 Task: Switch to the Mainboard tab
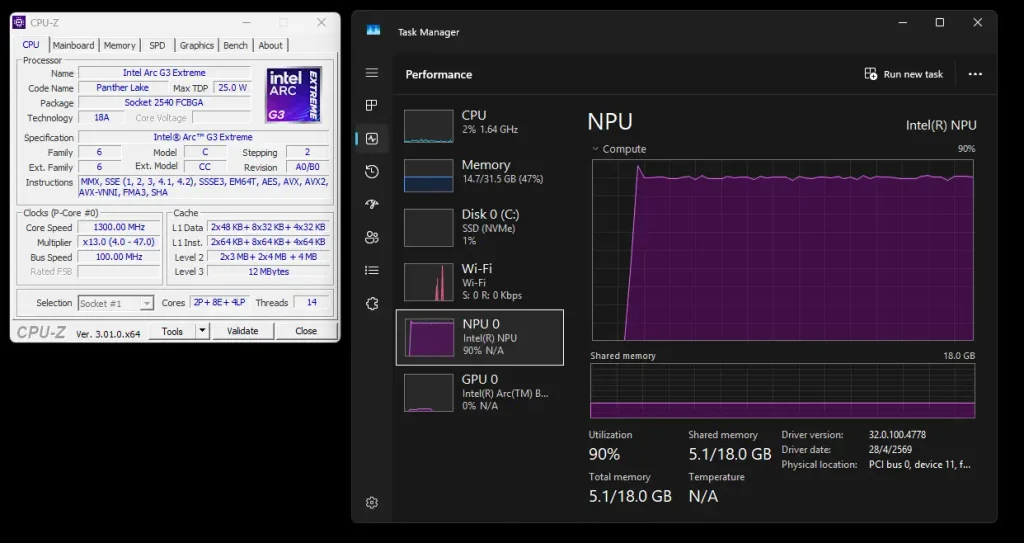(73, 45)
